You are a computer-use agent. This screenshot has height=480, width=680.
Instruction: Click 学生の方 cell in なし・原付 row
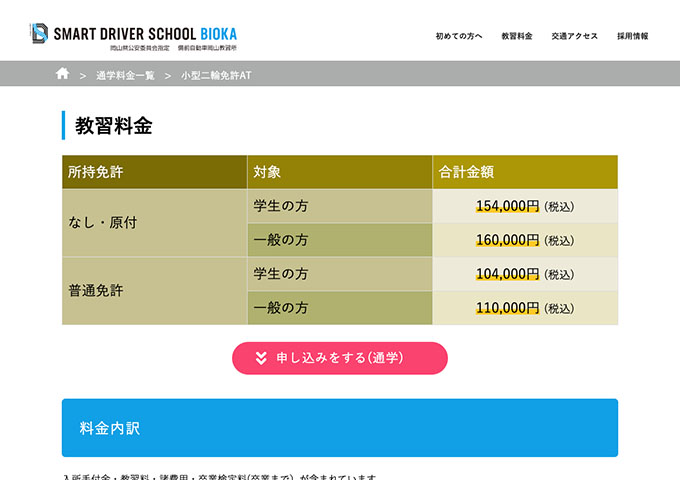point(340,206)
